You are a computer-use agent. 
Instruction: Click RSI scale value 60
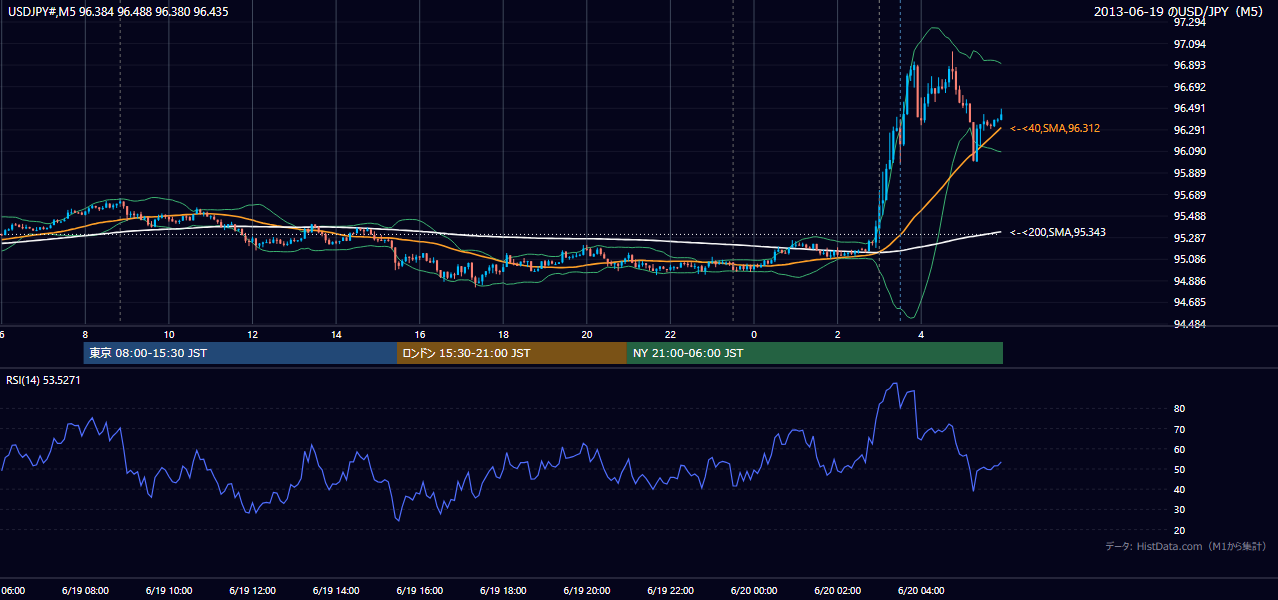(x=1179, y=449)
